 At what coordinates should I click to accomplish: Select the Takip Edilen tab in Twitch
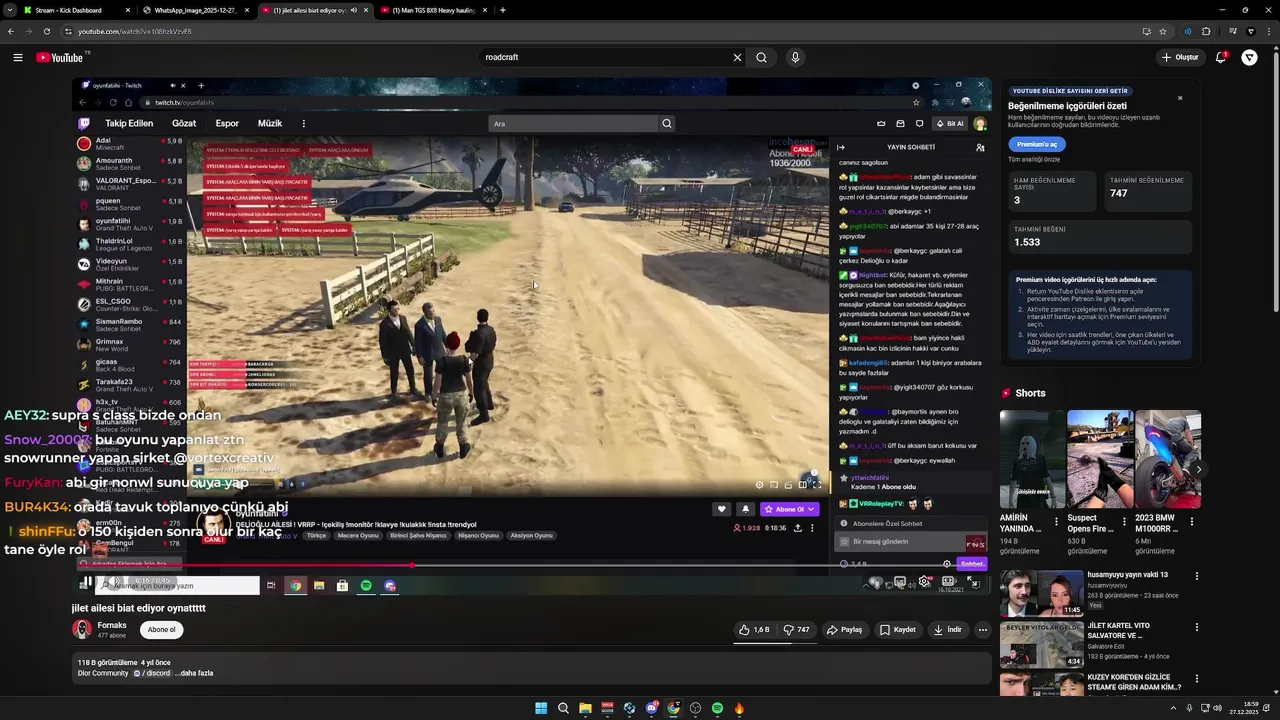click(x=129, y=124)
